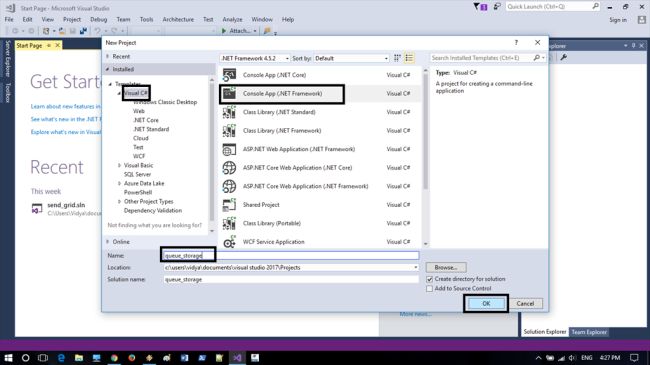Select Class Library (Portable) template icon
This screenshot has height=365, width=650.
pyautogui.click(x=229, y=223)
